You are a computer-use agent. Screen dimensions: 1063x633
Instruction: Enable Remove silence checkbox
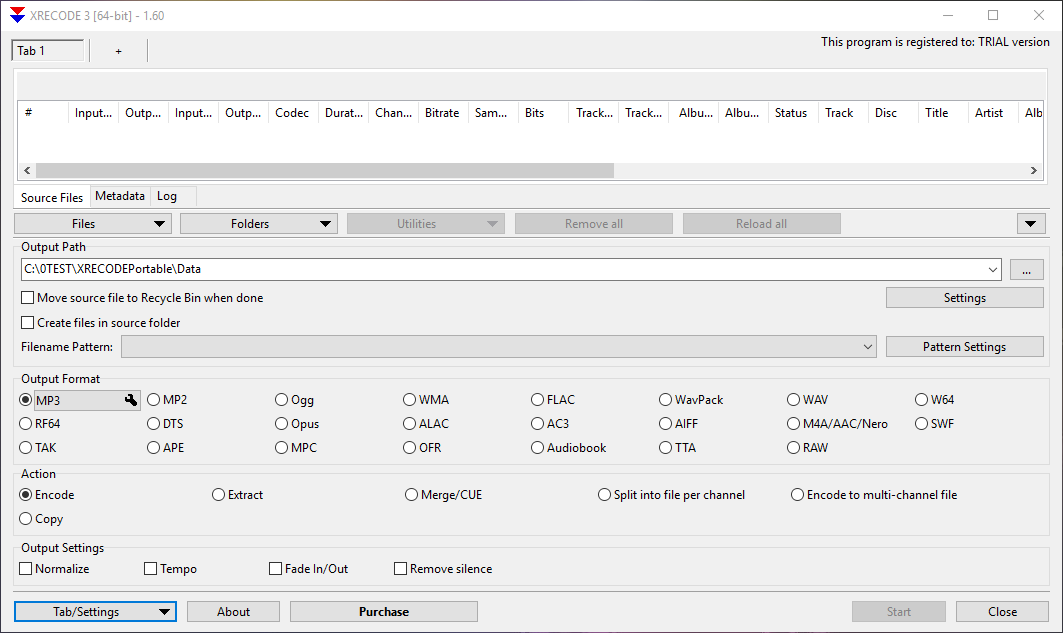(x=401, y=569)
